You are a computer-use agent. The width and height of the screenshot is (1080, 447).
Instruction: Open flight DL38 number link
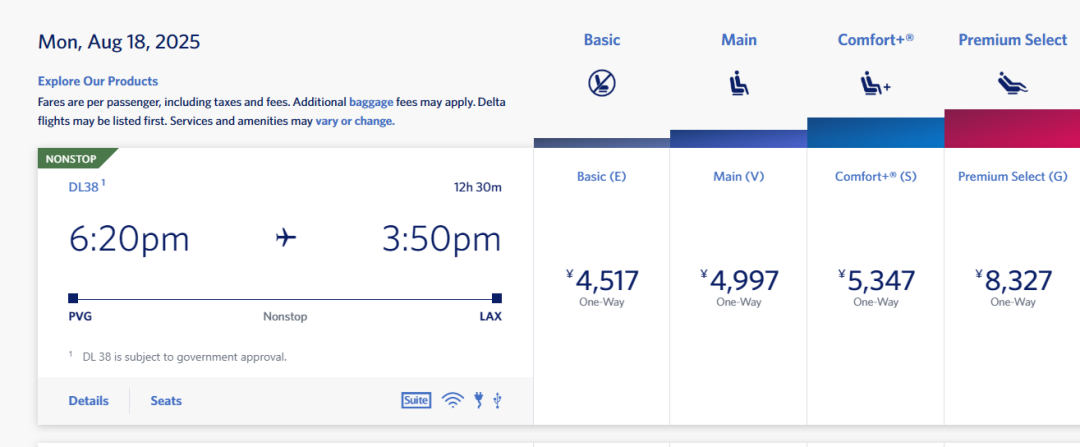(84, 187)
